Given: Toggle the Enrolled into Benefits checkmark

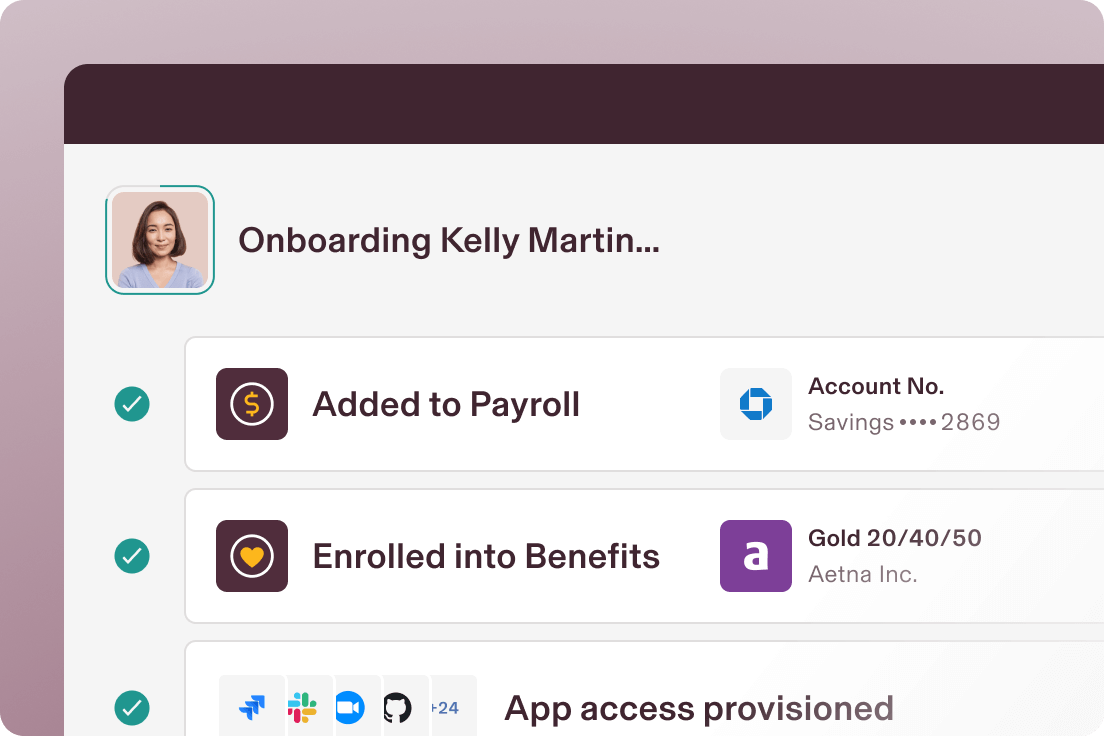Looking at the screenshot, I should pos(131,556).
